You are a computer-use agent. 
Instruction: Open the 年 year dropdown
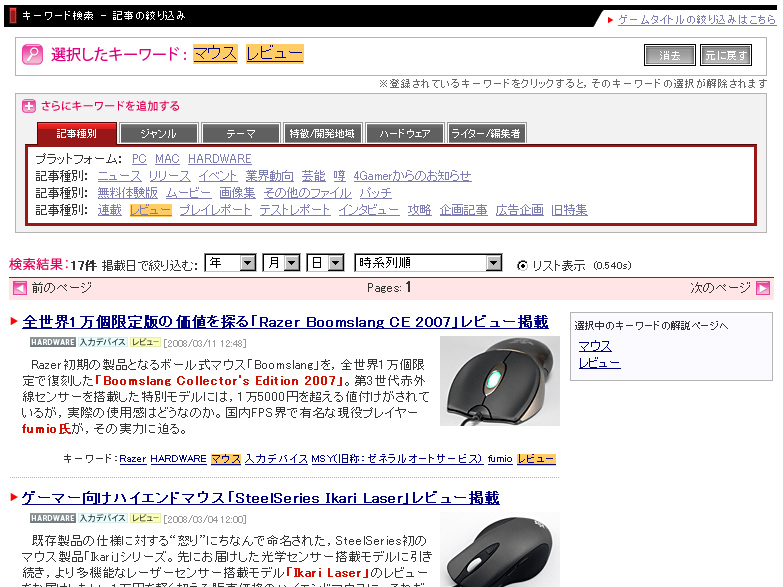(230, 263)
